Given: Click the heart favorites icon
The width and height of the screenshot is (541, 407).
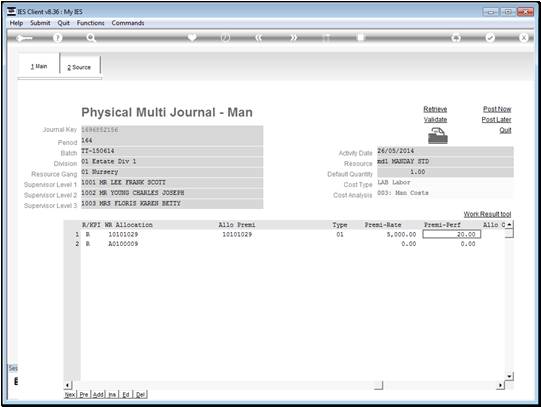Looking at the screenshot, I should [192, 37].
